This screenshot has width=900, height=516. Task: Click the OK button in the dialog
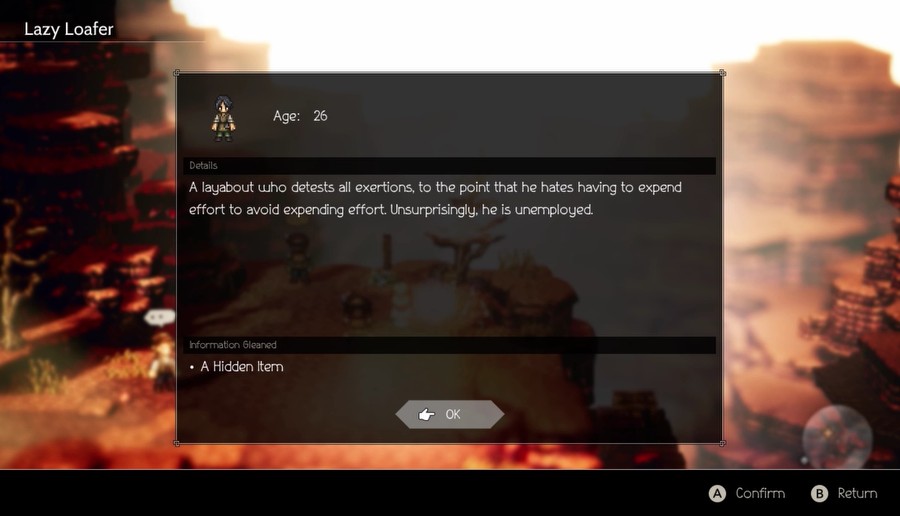tap(449, 414)
